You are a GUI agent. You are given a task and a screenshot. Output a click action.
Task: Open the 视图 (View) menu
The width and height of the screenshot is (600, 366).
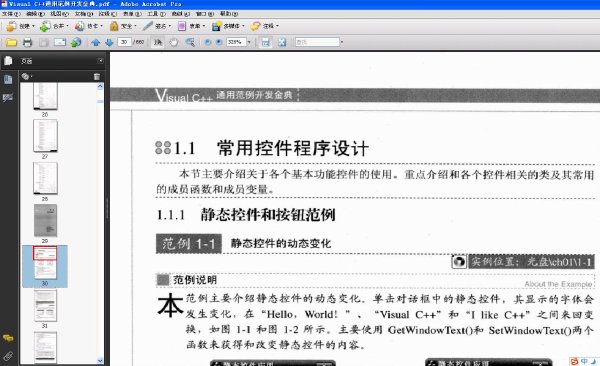(x=60, y=14)
